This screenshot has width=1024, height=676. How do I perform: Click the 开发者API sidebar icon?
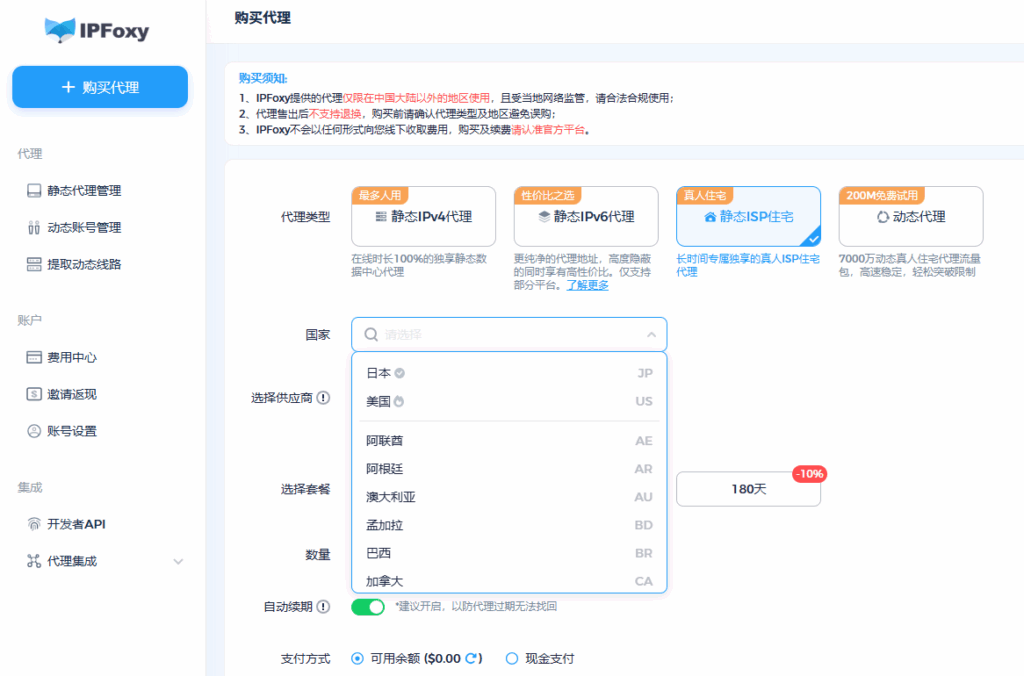click(34, 525)
